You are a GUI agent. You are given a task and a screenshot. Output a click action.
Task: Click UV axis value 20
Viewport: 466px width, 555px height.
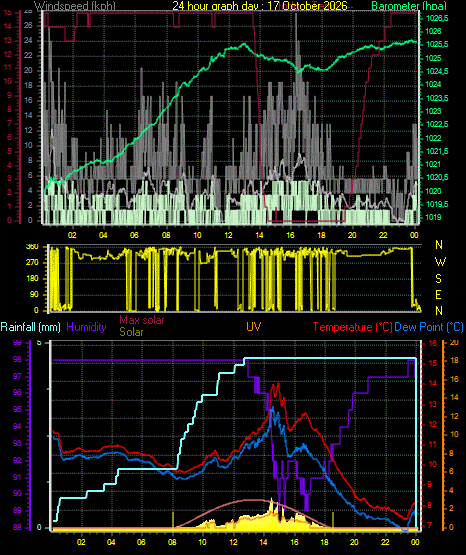(x=454, y=343)
